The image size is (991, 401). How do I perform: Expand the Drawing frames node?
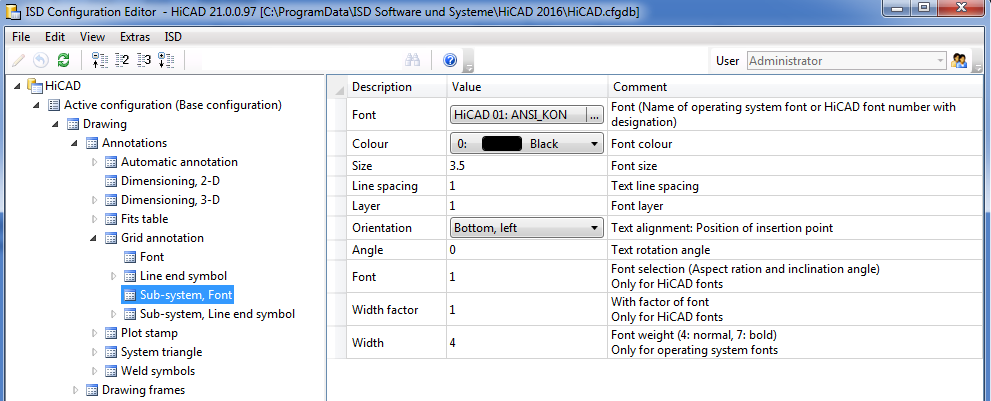coord(75,390)
